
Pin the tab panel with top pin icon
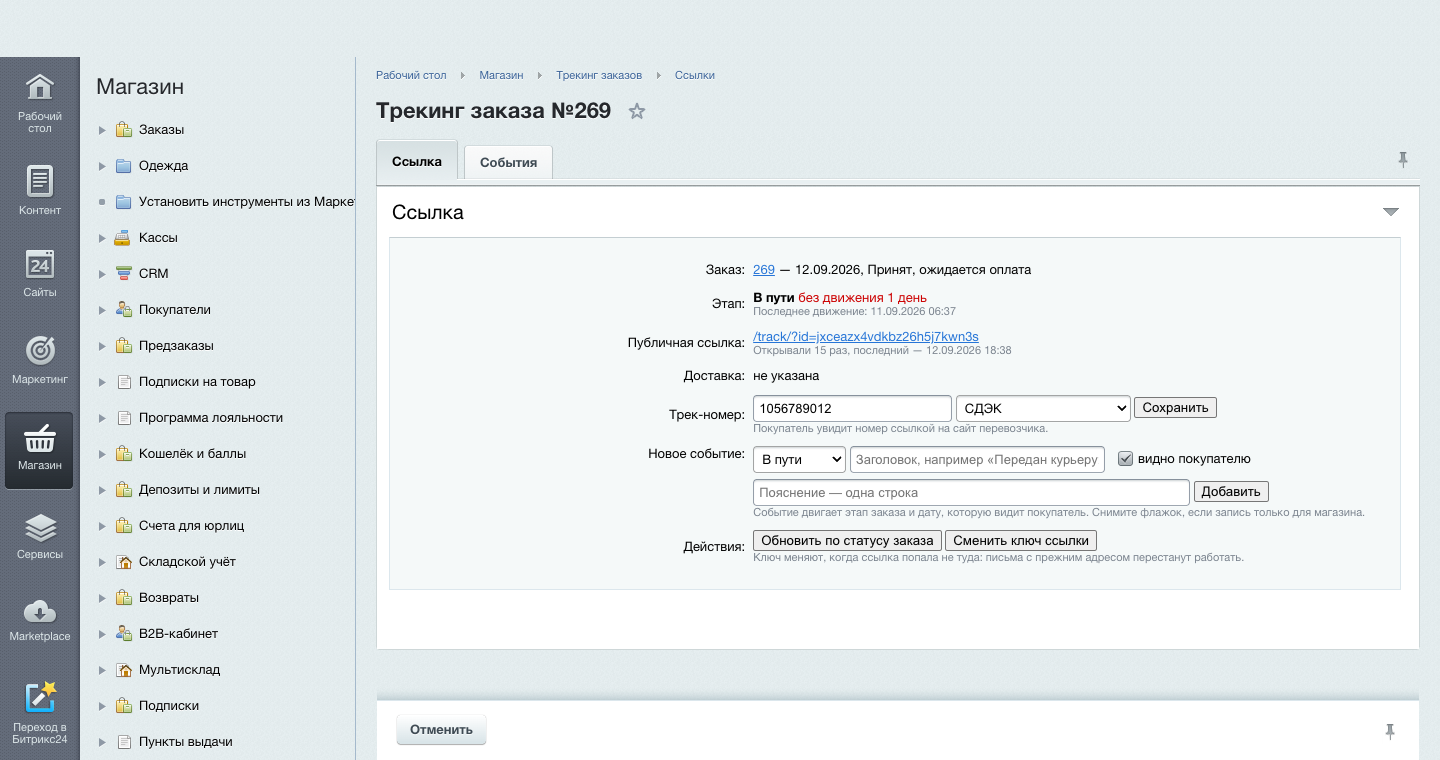tap(1403, 159)
